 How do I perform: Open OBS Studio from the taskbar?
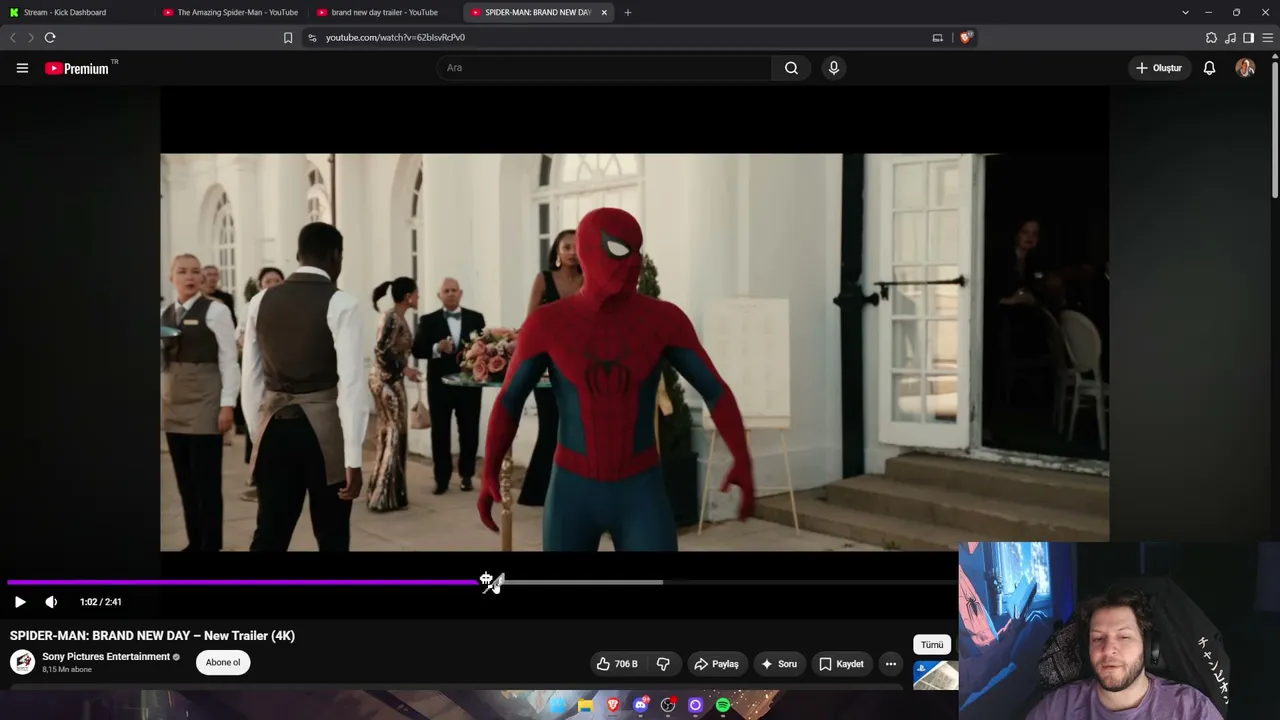coord(668,706)
